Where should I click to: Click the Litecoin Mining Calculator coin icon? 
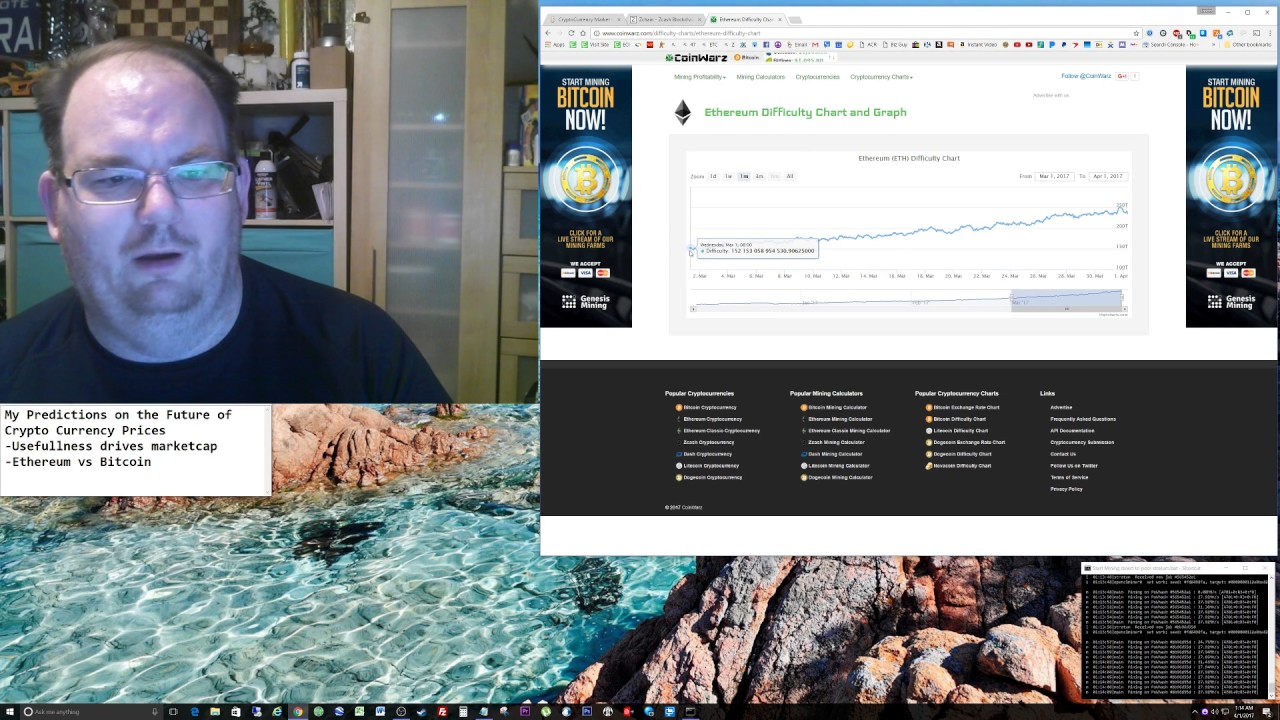click(804, 466)
